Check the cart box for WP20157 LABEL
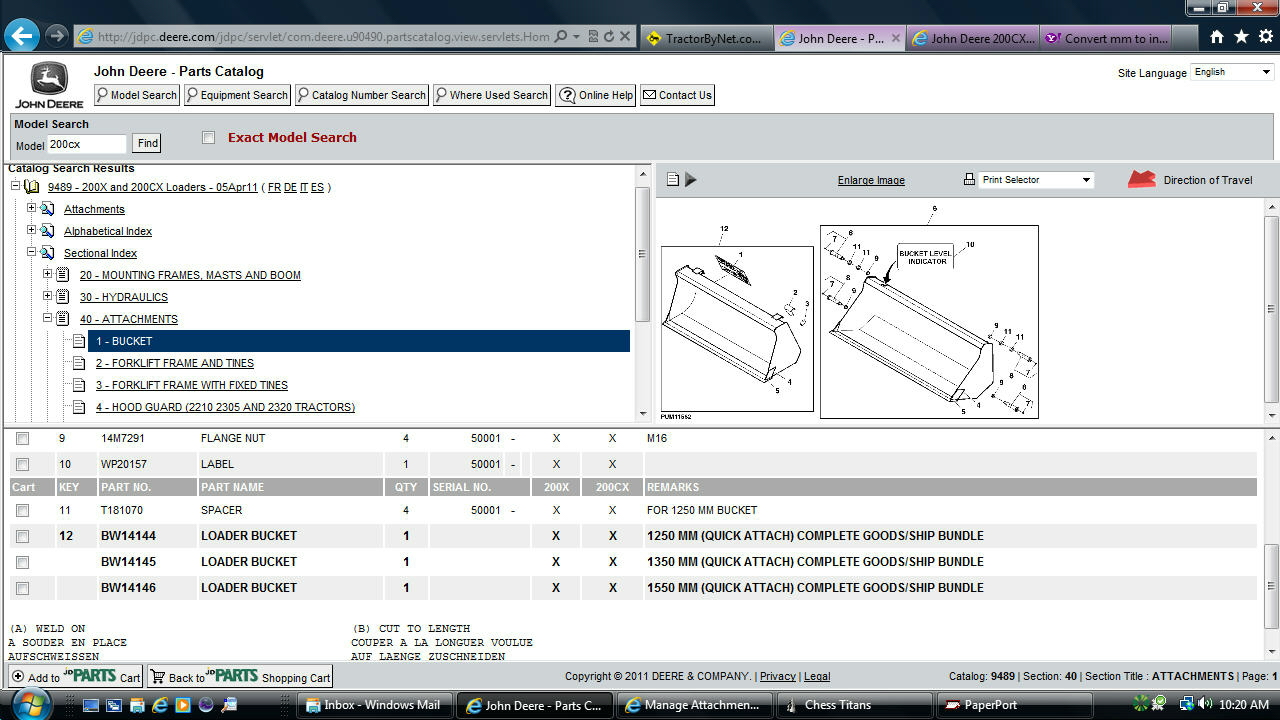This screenshot has height=720, width=1280. 22,464
